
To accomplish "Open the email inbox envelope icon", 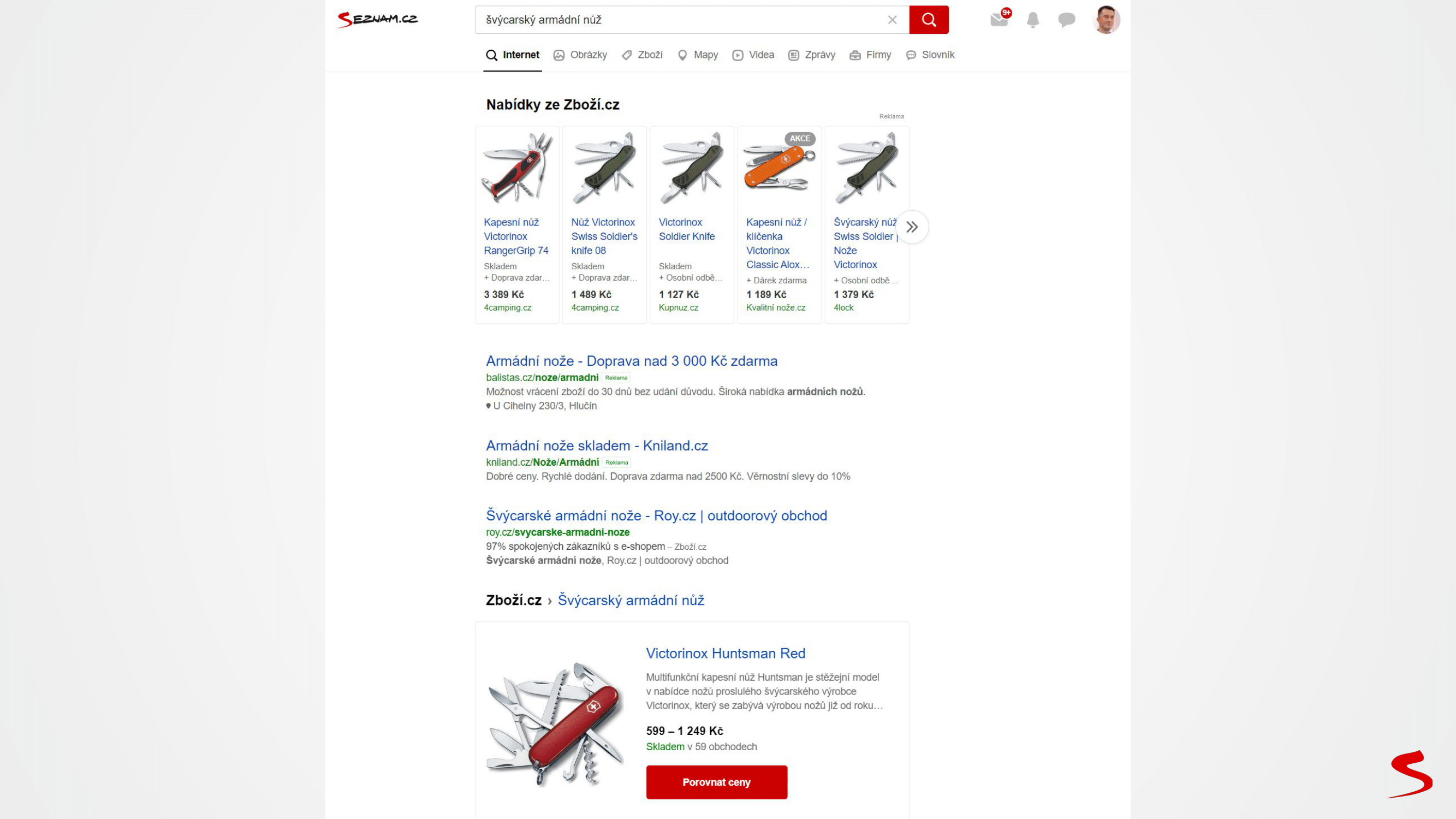I will pyautogui.click(x=999, y=20).
